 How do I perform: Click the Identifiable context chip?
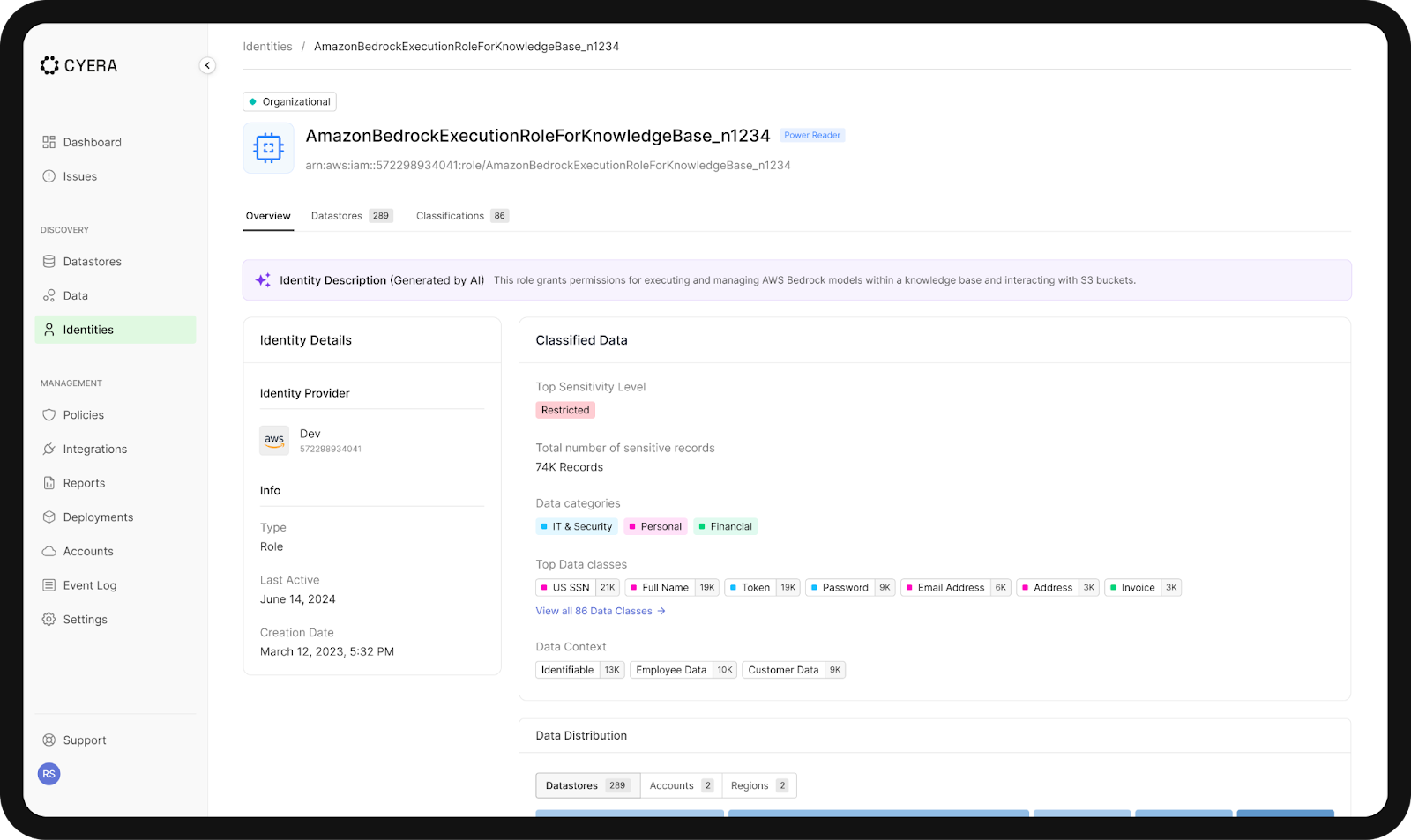click(x=580, y=670)
